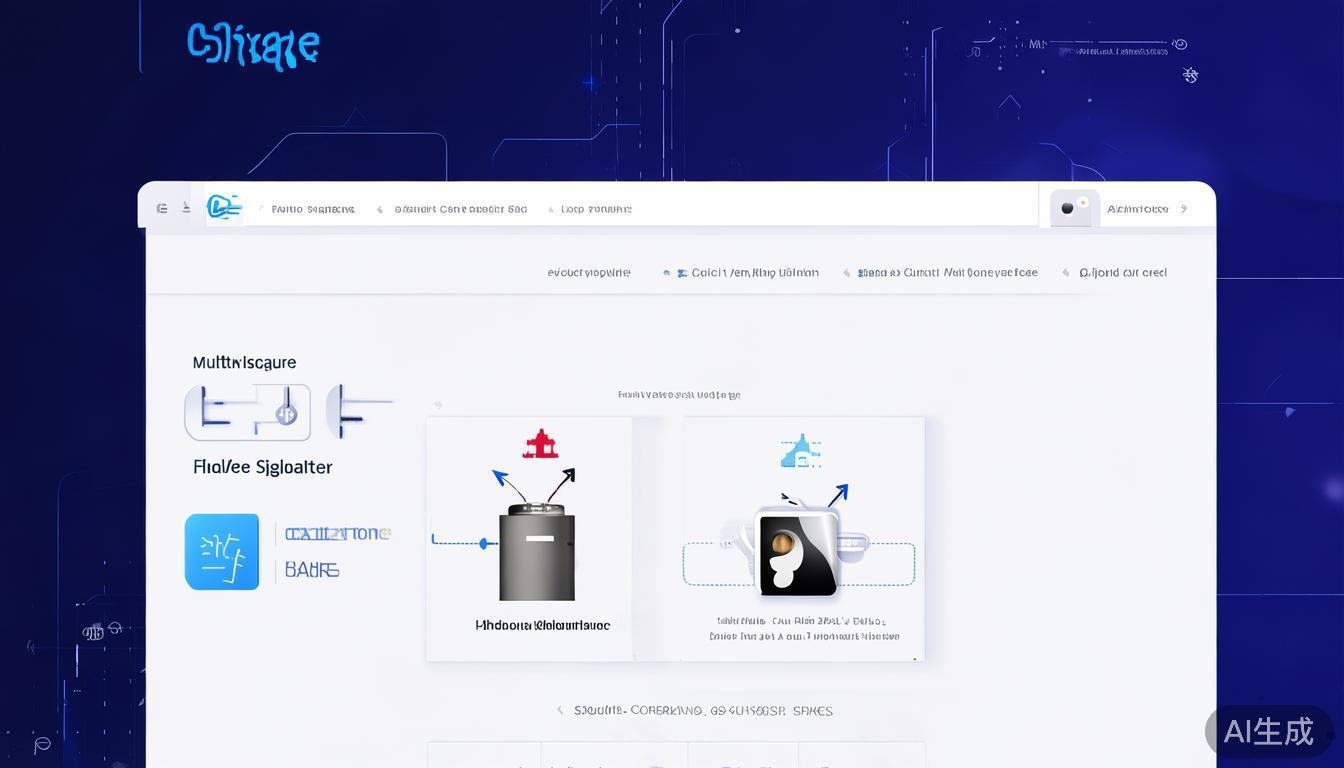The width and height of the screenshot is (1344, 768).
Task: Click the blue 'CAILITTONE' link text
Action: (x=337, y=534)
